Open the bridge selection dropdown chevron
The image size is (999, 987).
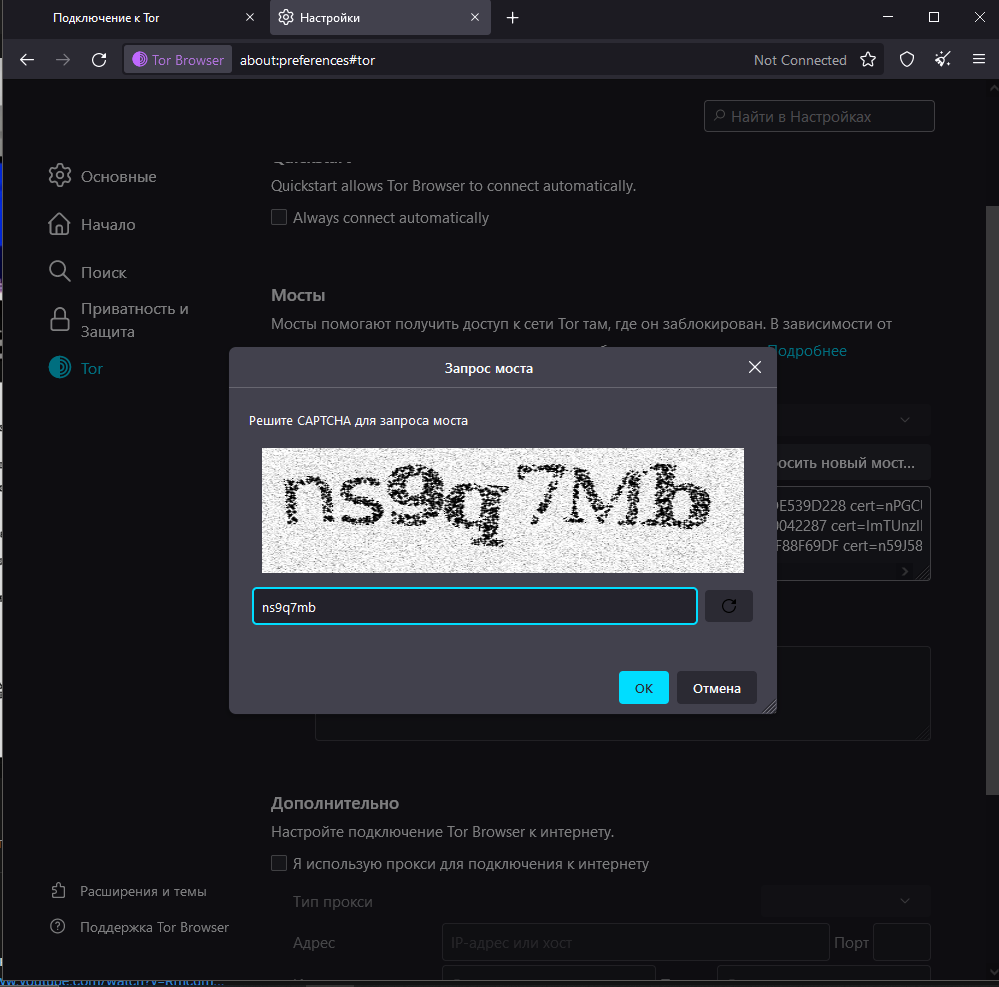[x=905, y=420]
